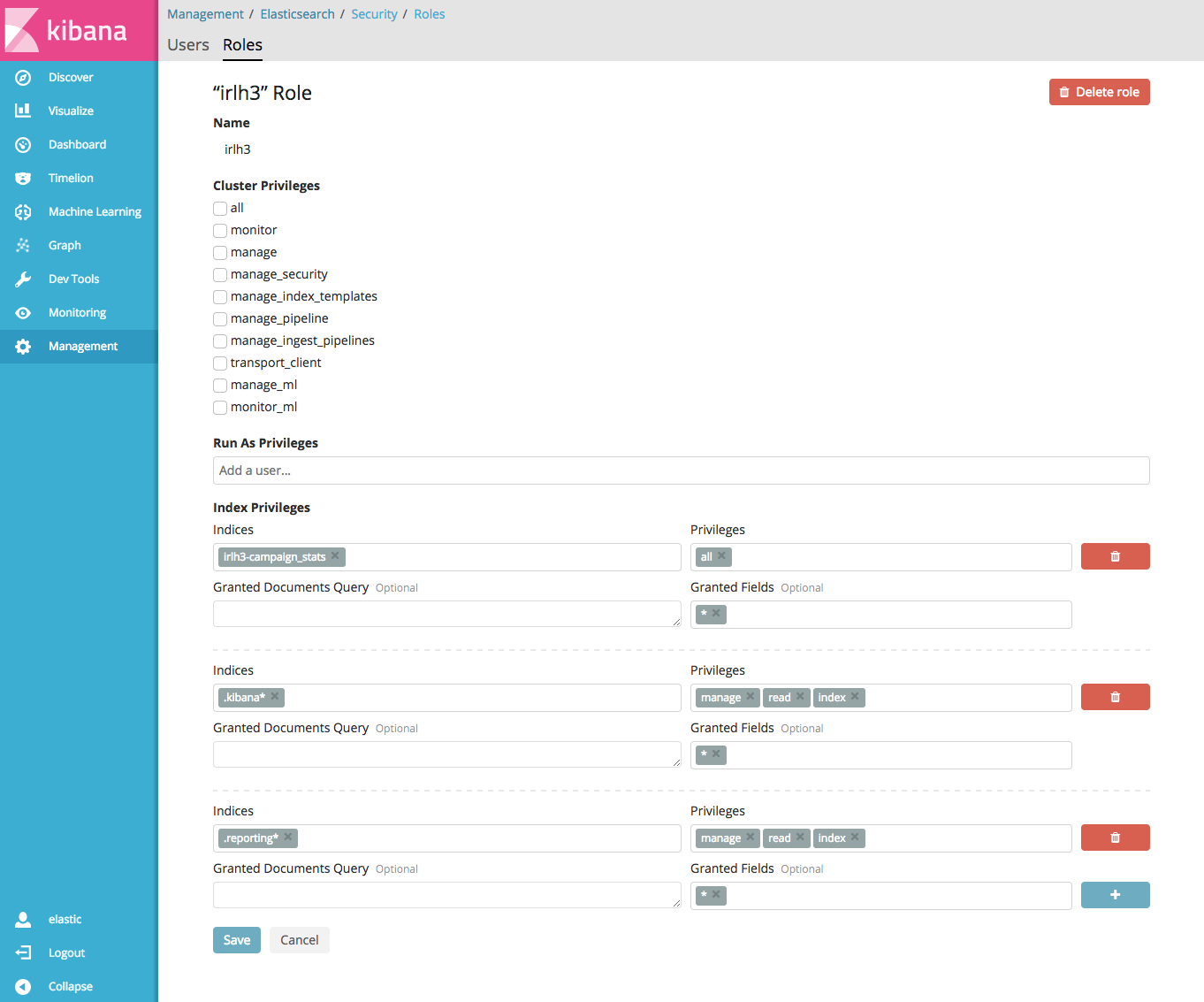Enable manage_security cluster privilege
1204x1002 pixels.
(220, 275)
